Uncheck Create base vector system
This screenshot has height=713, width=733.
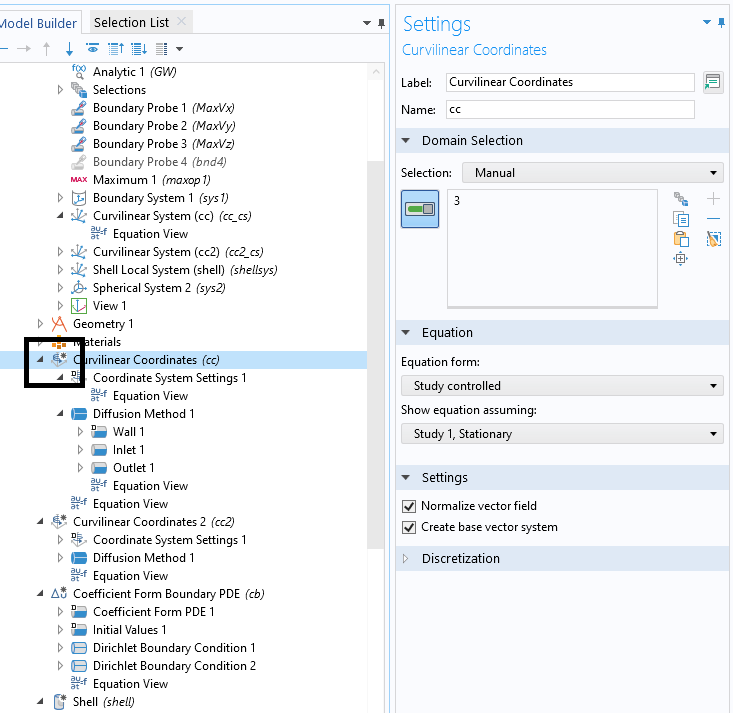pos(408,527)
